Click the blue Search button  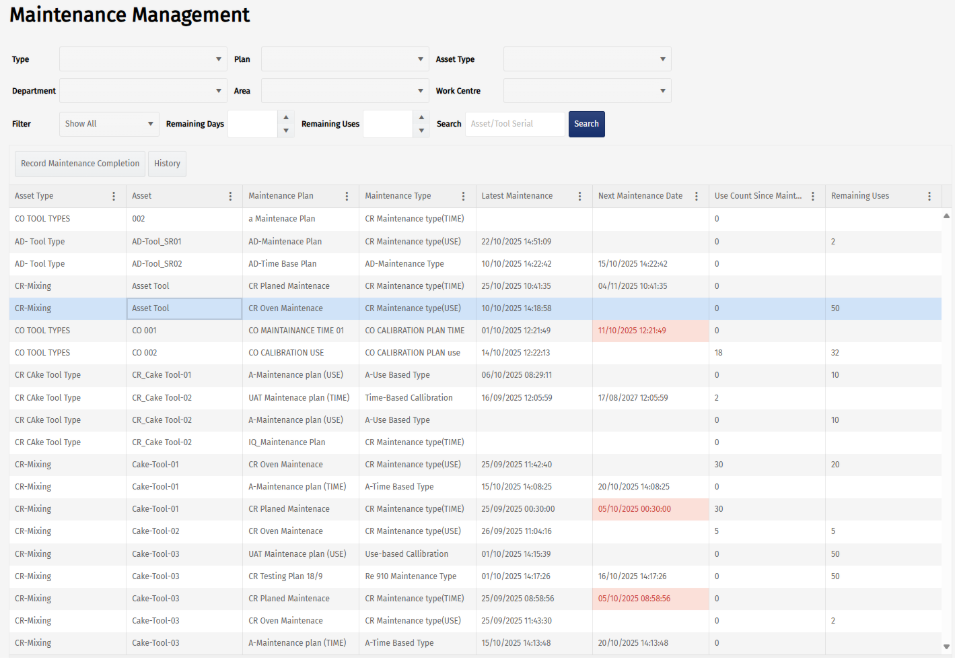587,124
